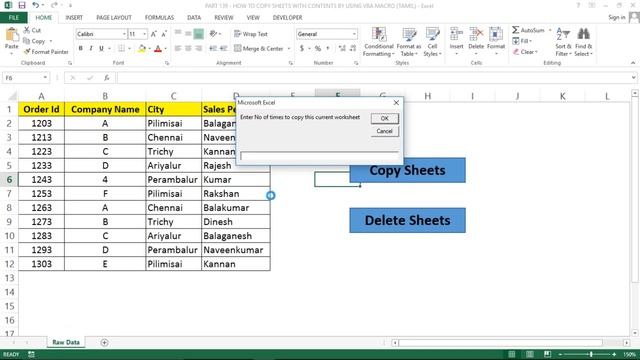Click Decrease Decimal icon
Screen dimensions: 640x360
tap(353, 49)
